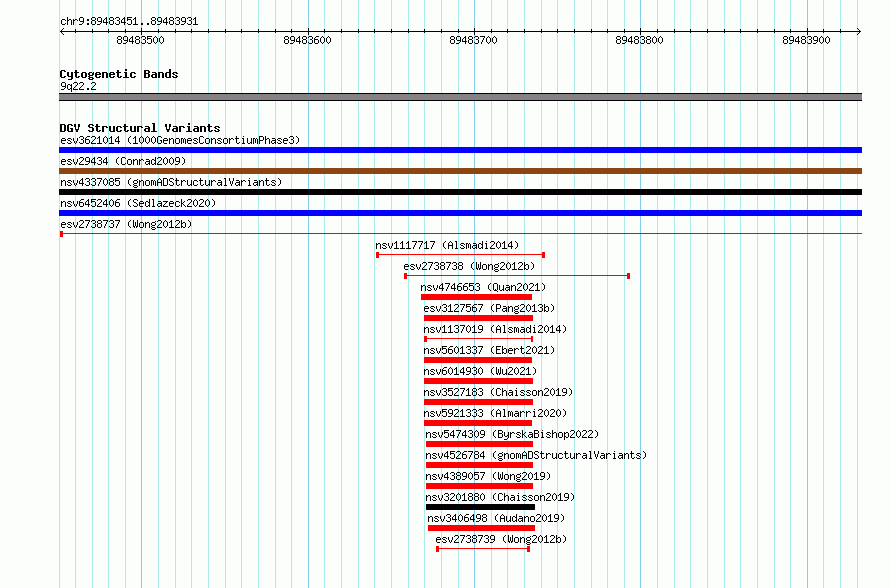This screenshot has height=588, width=890.
Task: Open the nsv6452406 (Sedlazeck2020) label
Action: click(138, 203)
